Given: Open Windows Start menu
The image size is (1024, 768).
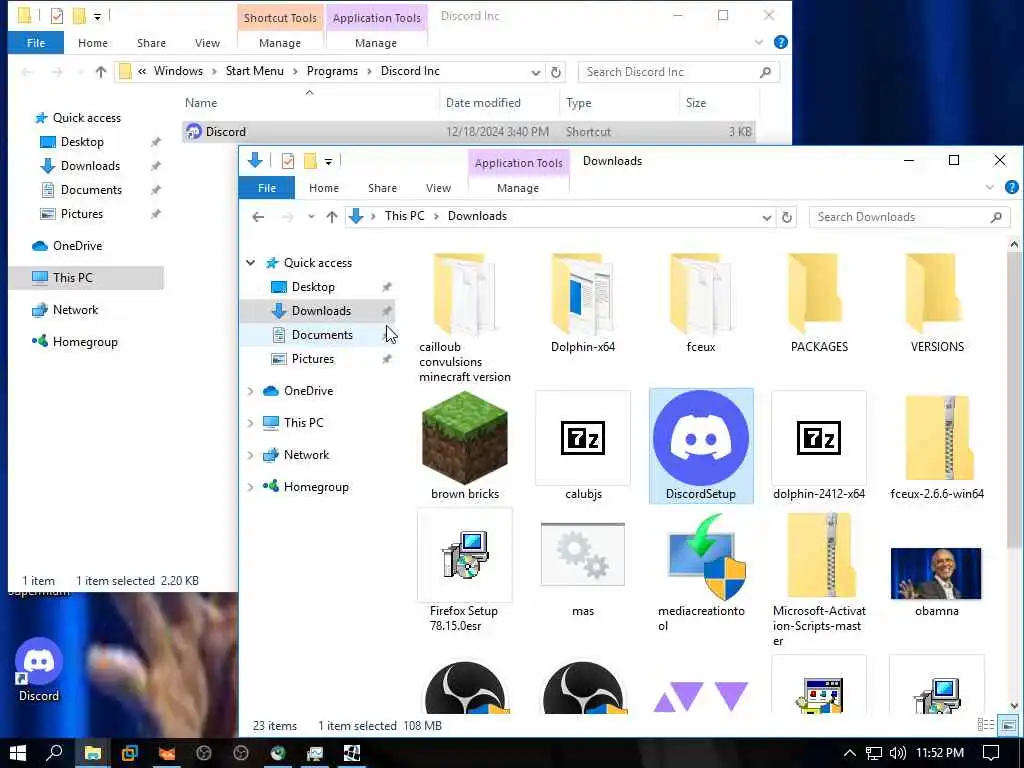Looking at the screenshot, I should click(x=18, y=753).
